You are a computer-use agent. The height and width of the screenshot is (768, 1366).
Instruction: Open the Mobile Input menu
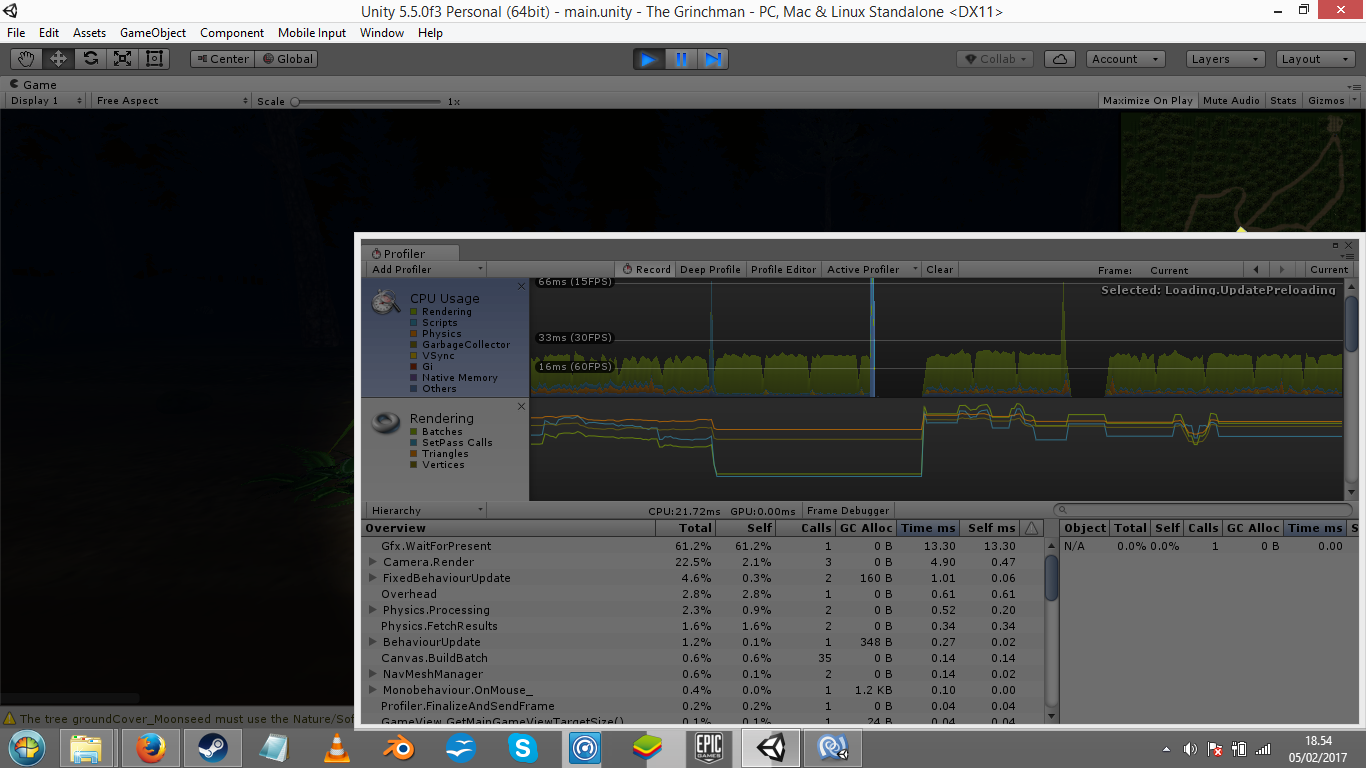[x=312, y=33]
